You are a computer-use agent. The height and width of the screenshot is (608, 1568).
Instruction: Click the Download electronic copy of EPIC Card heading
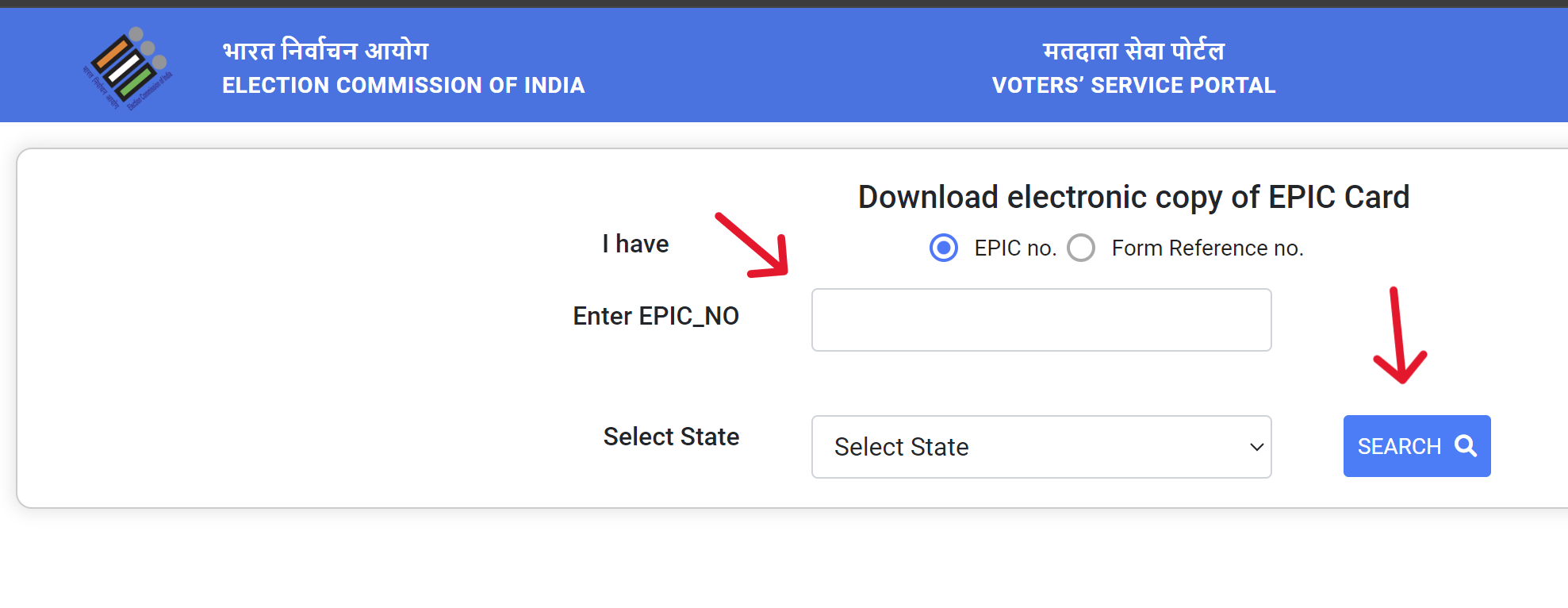click(1133, 197)
